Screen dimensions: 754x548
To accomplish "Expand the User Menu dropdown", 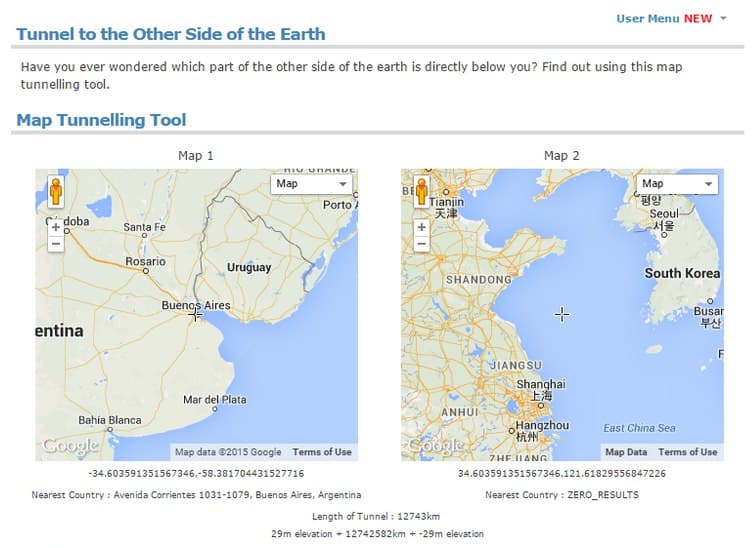I will pos(672,19).
